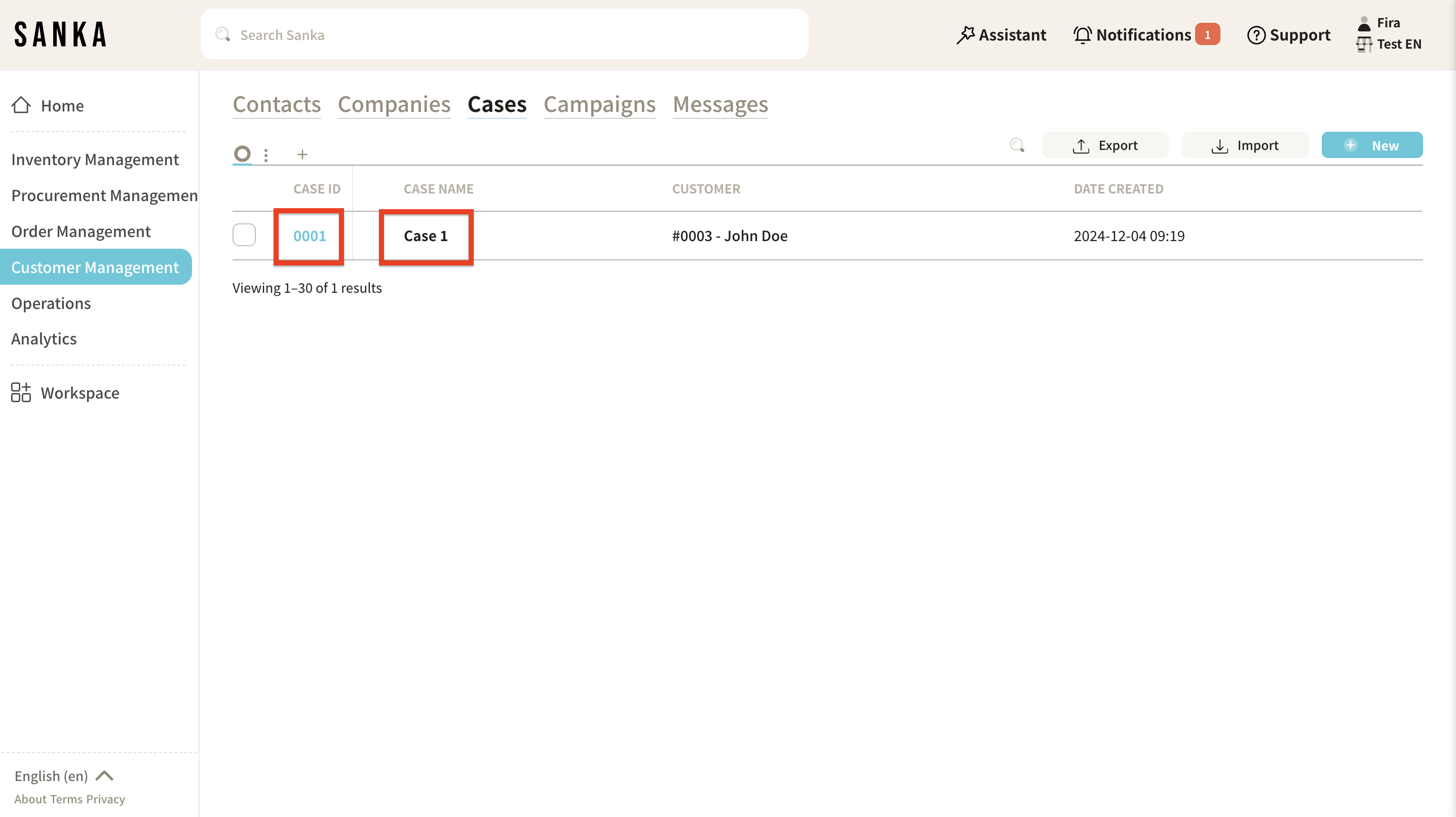The image size is (1456, 817).
Task: Click the table search magnifier icon
Action: (x=1017, y=145)
